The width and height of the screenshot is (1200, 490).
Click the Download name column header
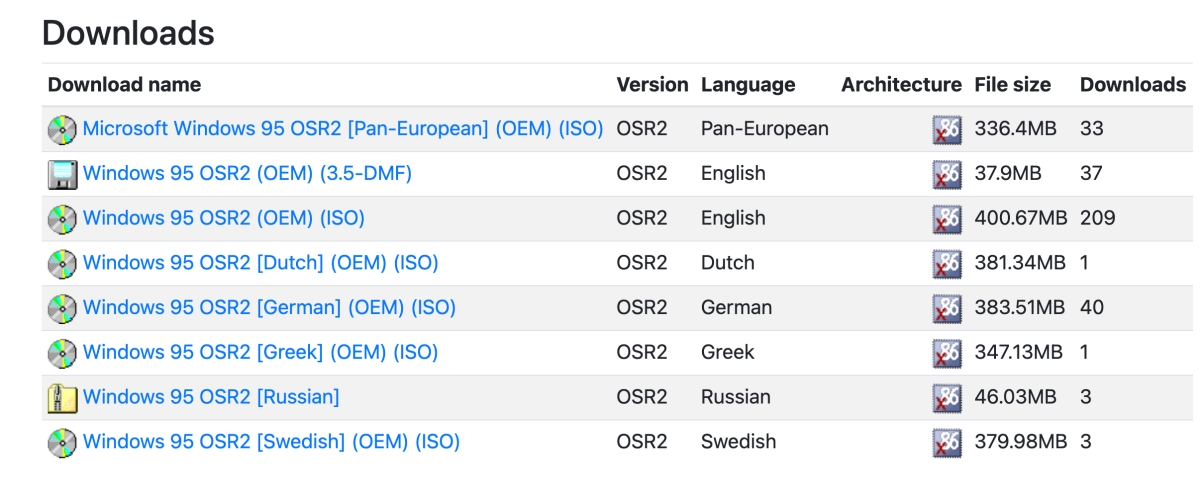coord(124,85)
